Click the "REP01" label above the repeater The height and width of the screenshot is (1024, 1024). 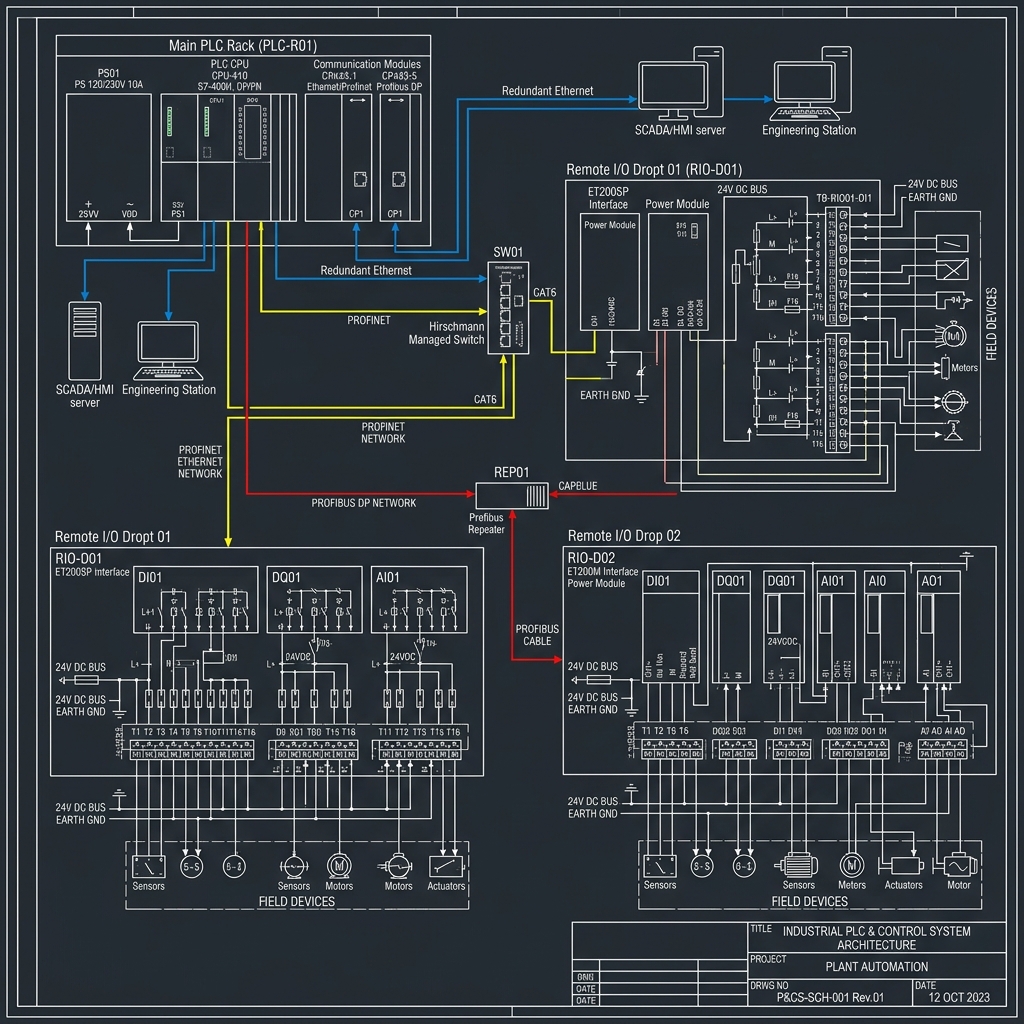(x=511, y=472)
